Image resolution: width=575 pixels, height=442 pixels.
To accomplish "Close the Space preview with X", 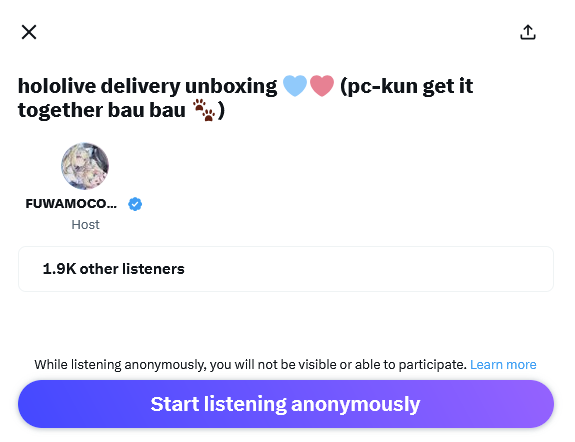I will click(29, 32).
